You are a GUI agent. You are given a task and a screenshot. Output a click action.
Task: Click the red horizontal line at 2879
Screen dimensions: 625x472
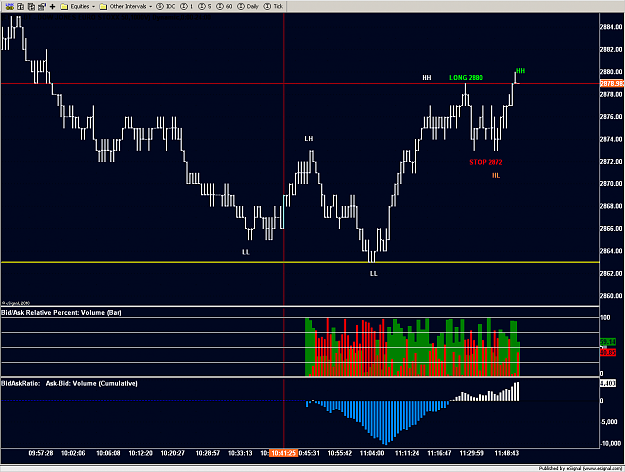[x=300, y=84]
